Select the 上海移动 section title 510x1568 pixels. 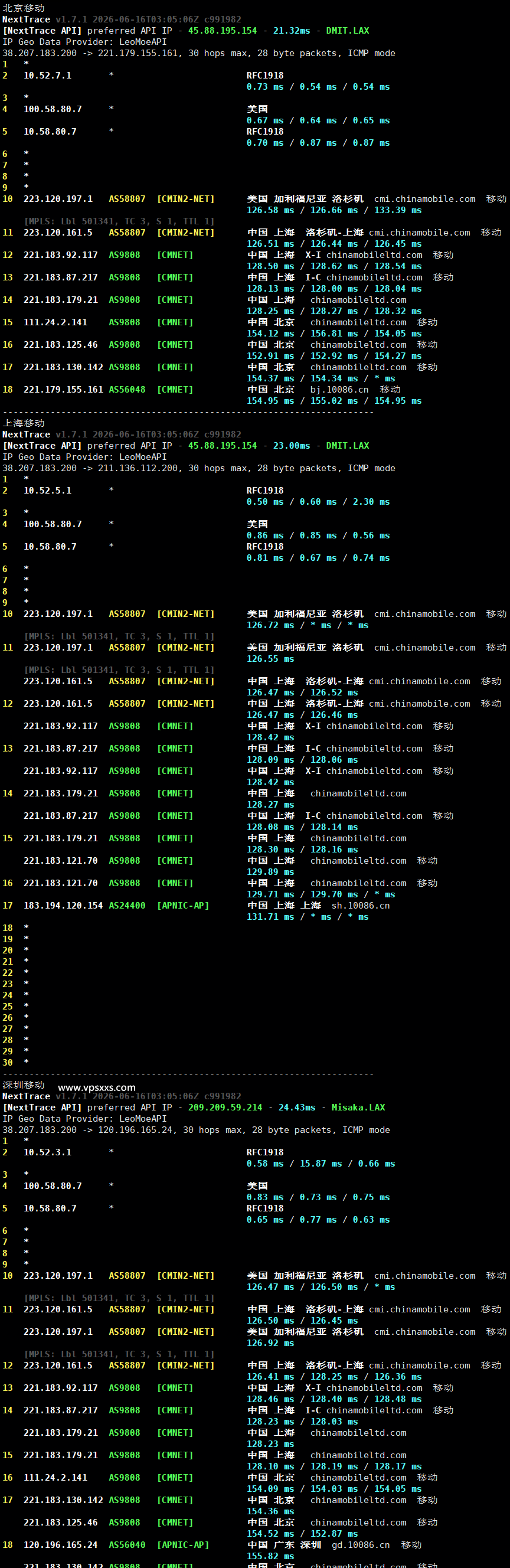pos(24,423)
